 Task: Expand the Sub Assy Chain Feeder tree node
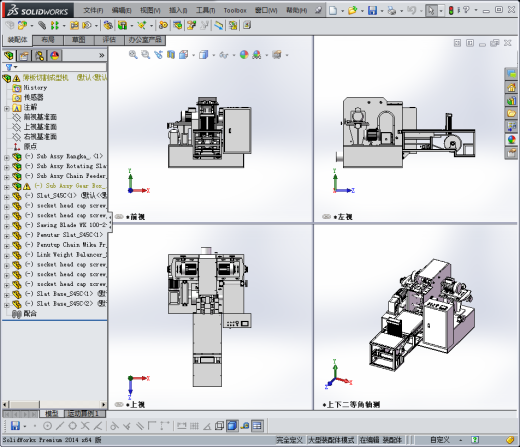coord(7,177)
